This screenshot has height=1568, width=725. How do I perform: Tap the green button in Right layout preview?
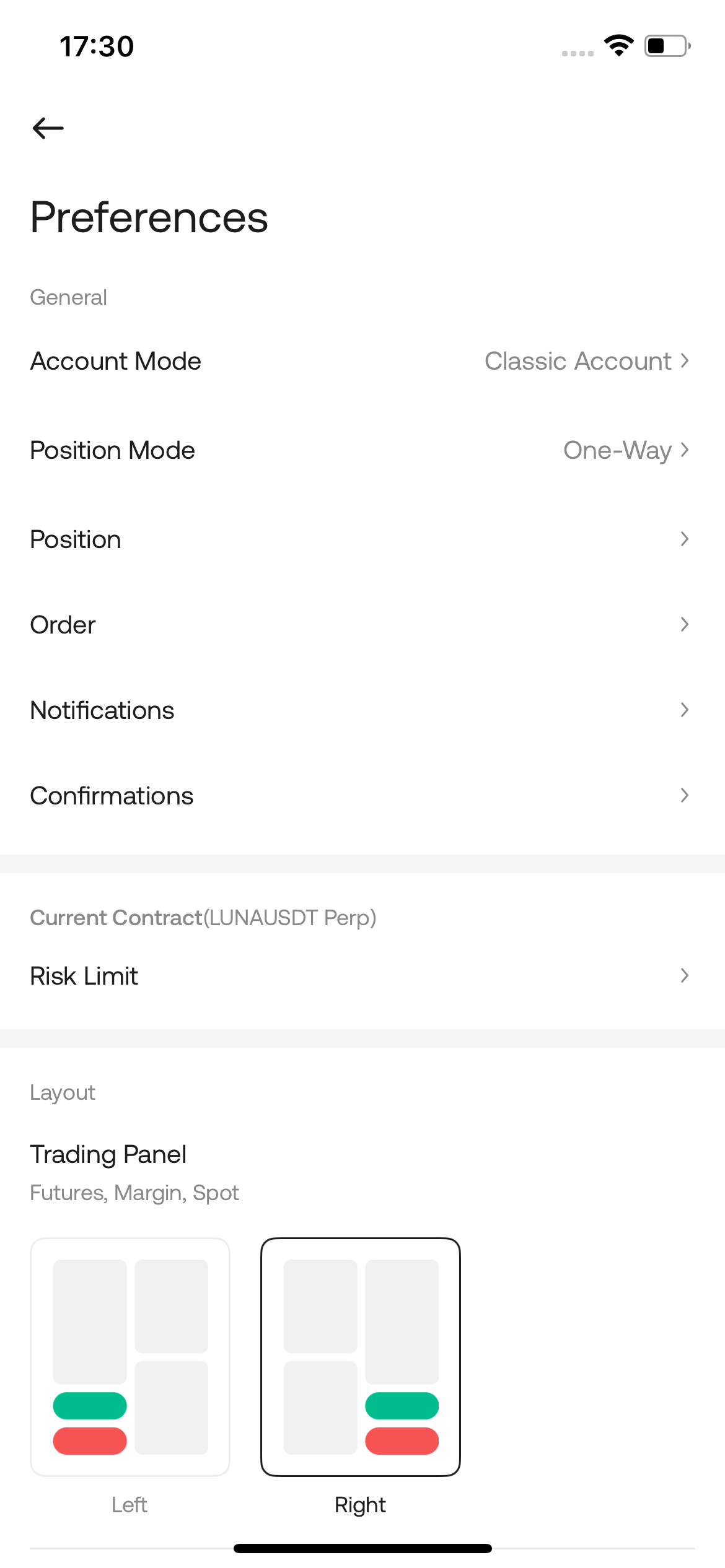pyautogui.click(x=402, y=1405)
